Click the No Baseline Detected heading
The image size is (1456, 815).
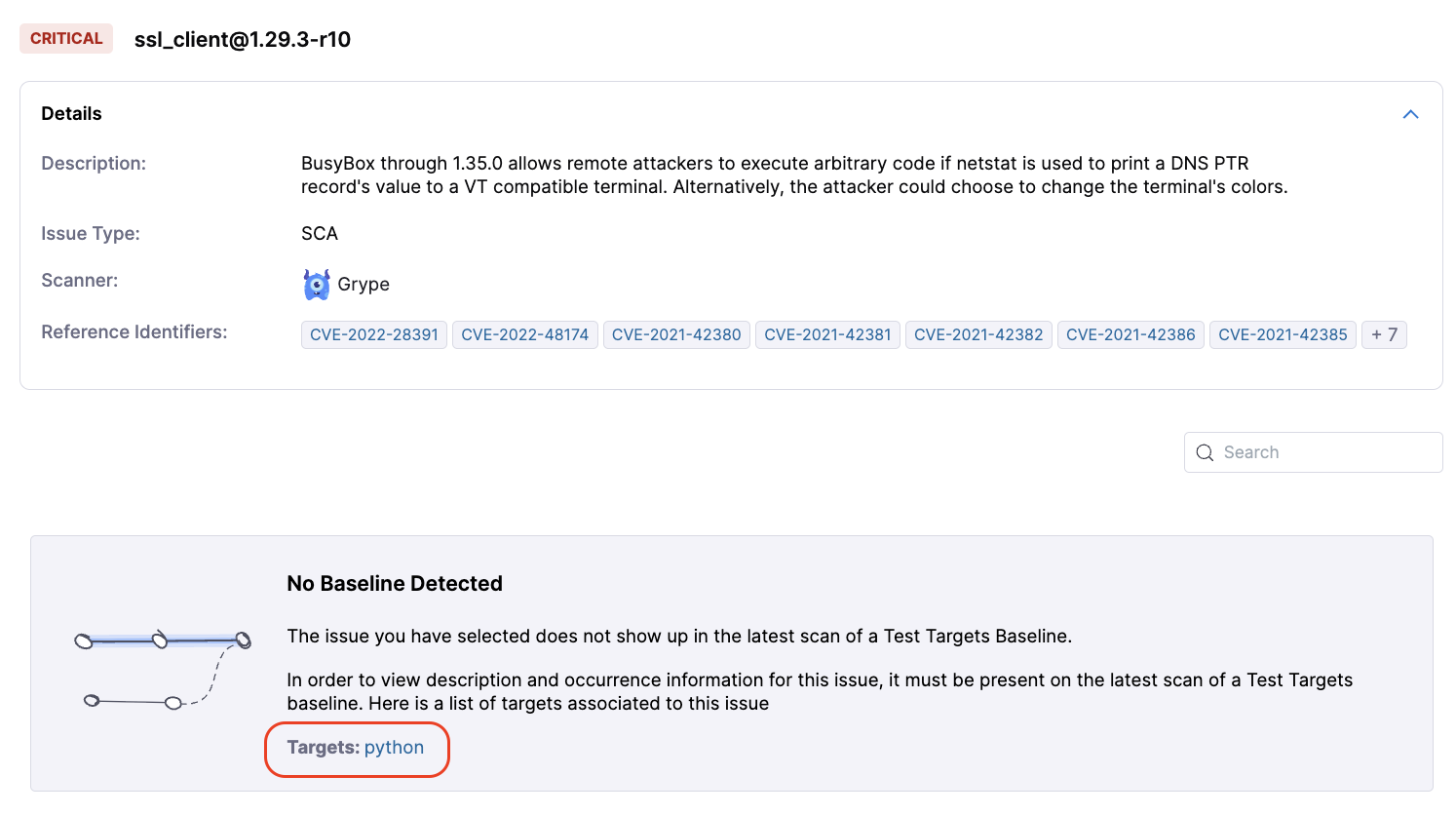pos(395,584)
